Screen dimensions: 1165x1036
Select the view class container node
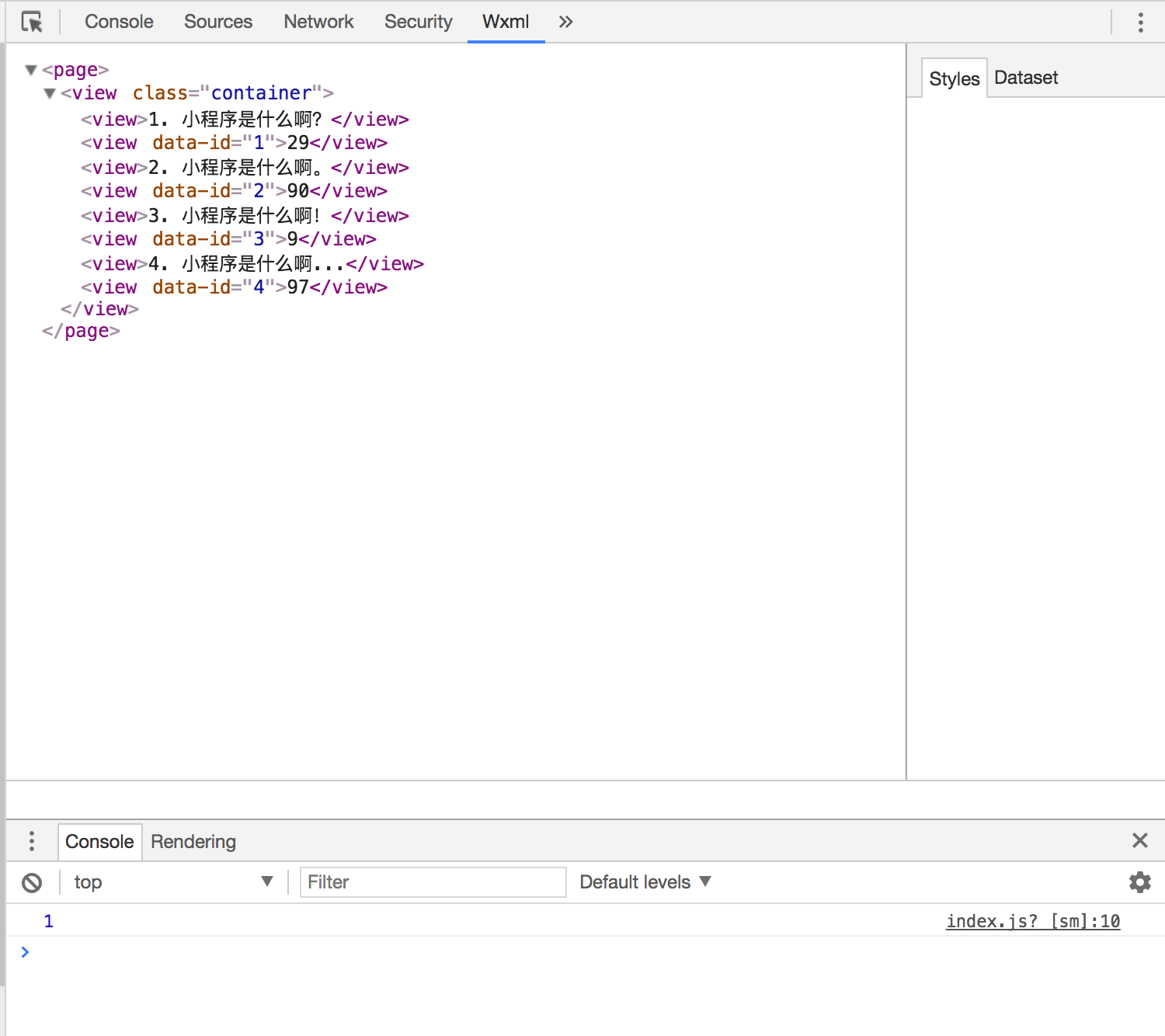pyautogui.click(x=197, y=93)
